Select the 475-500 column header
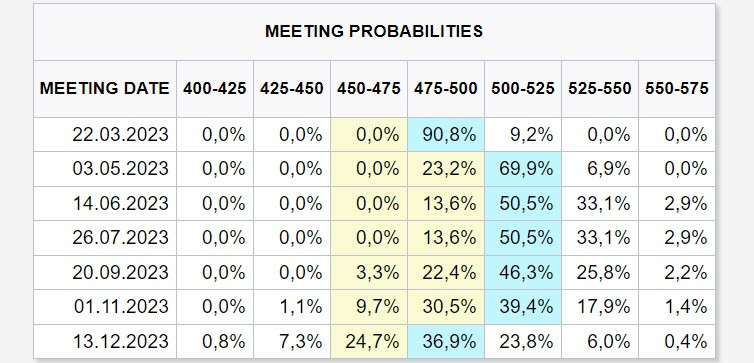754x363 pixels. point(446,88)
